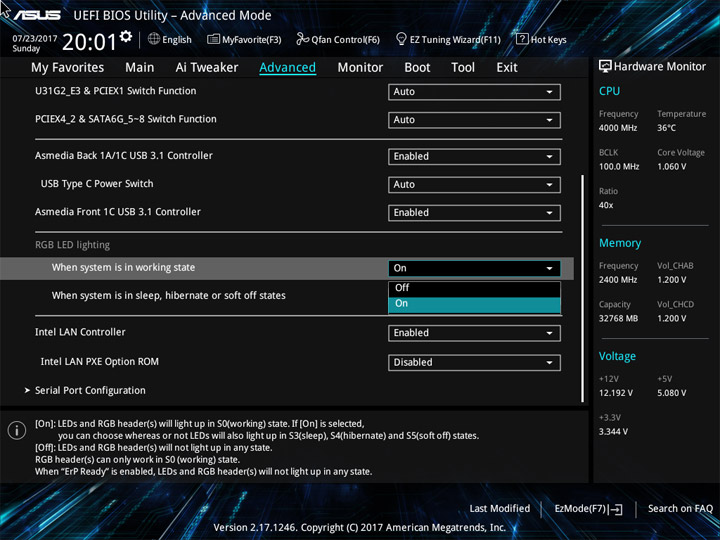Click the English language button
This screenshot has height=540, width=720.
tap(177, 39)
